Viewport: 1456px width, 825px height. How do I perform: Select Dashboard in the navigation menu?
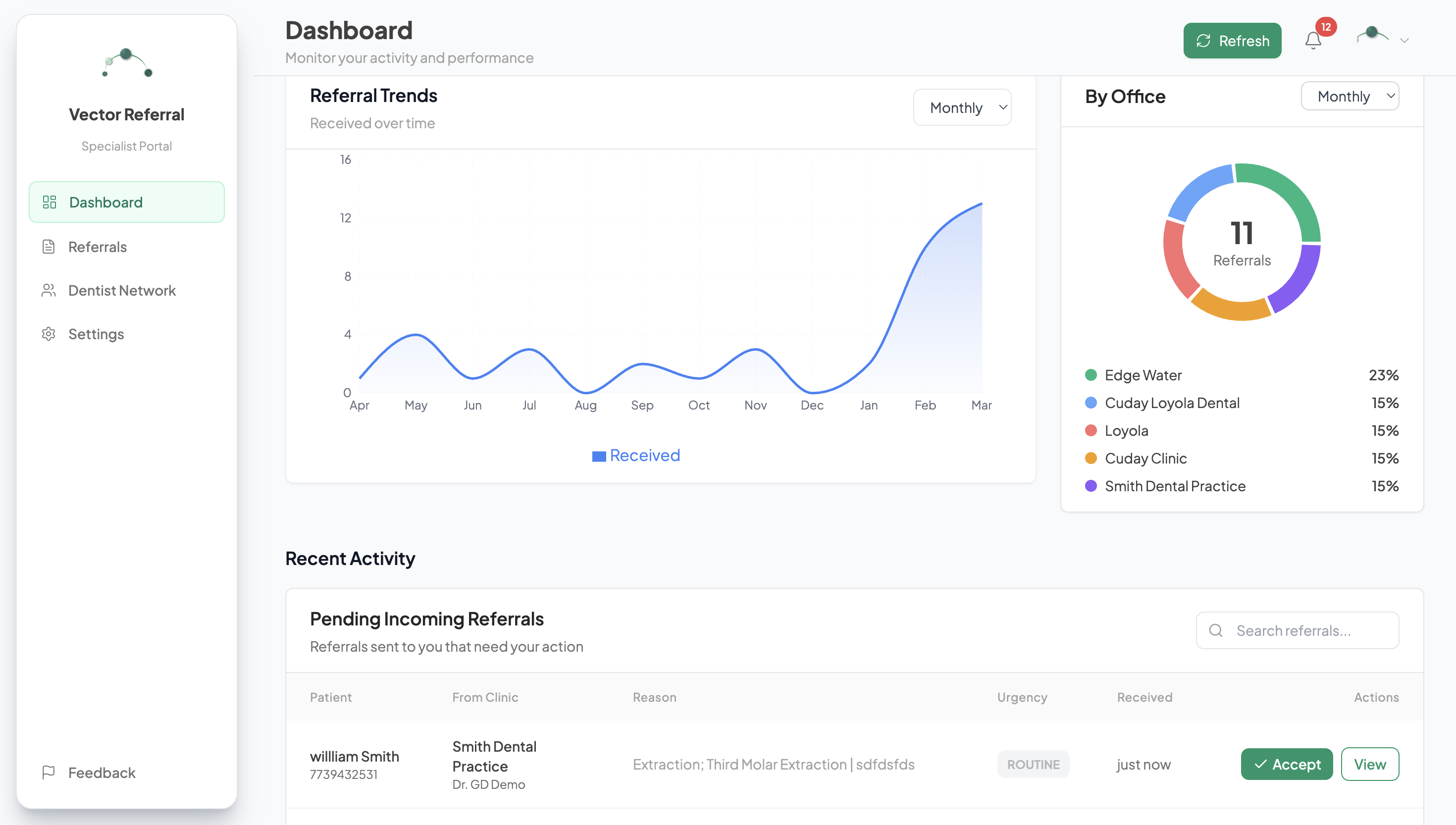tap(106, 202)
